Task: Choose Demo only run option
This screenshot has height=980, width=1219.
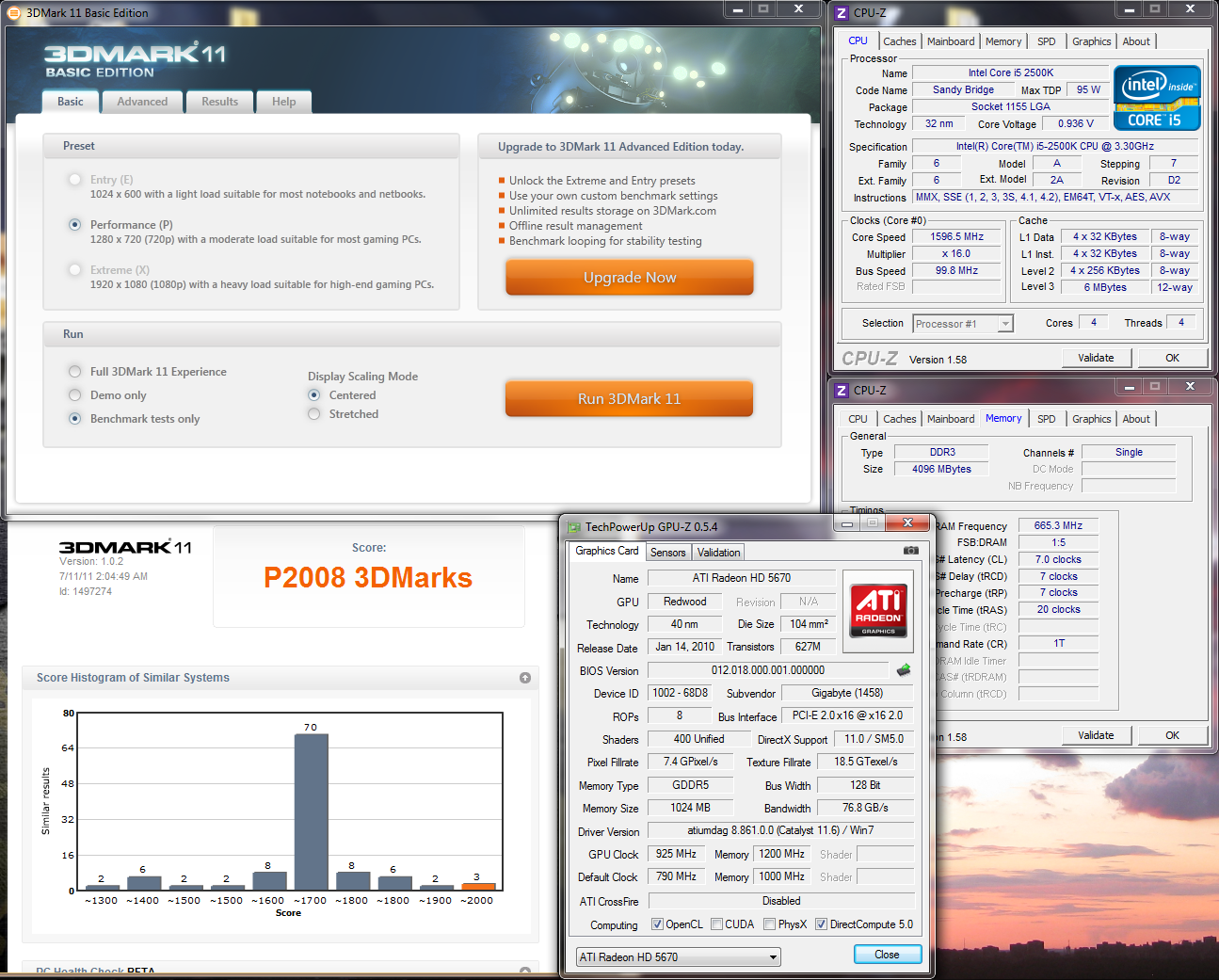Action: tap(74, 395)
